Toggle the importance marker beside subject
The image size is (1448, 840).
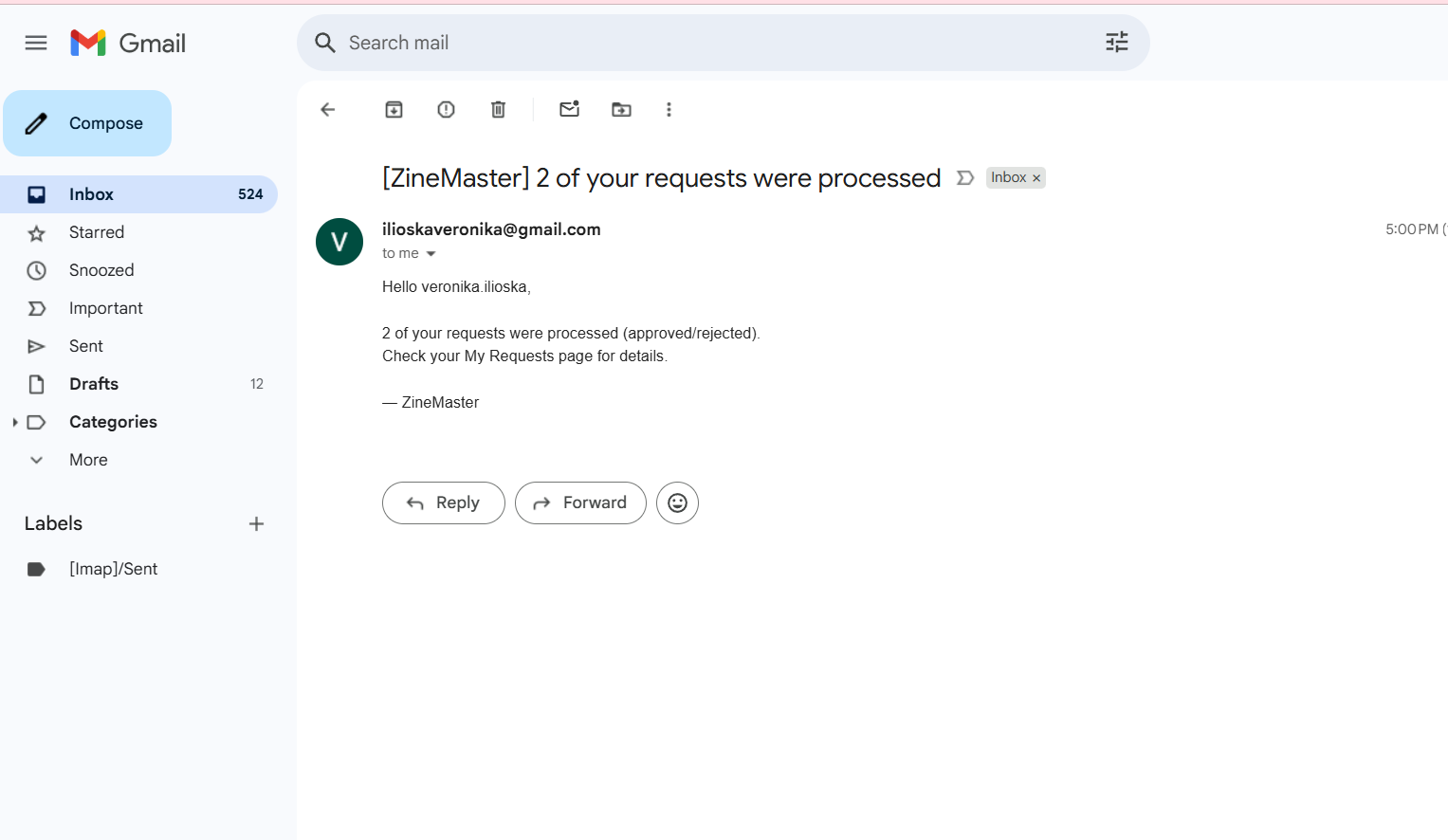pos(965,178)
